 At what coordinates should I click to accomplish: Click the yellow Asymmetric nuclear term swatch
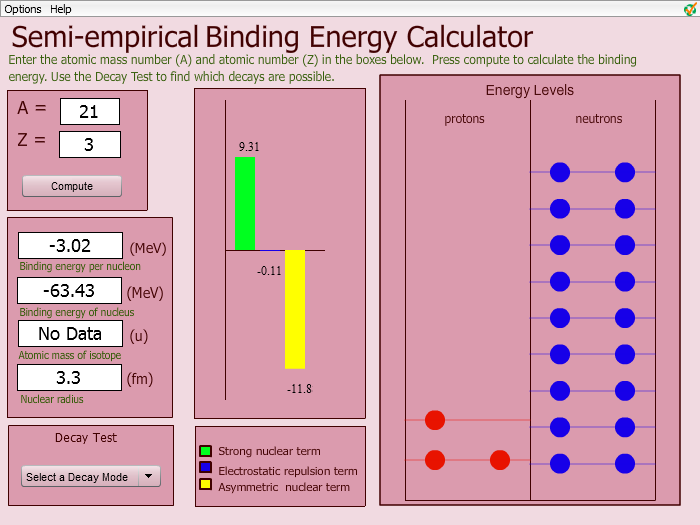pyautogui.click(x=205, y=484)
